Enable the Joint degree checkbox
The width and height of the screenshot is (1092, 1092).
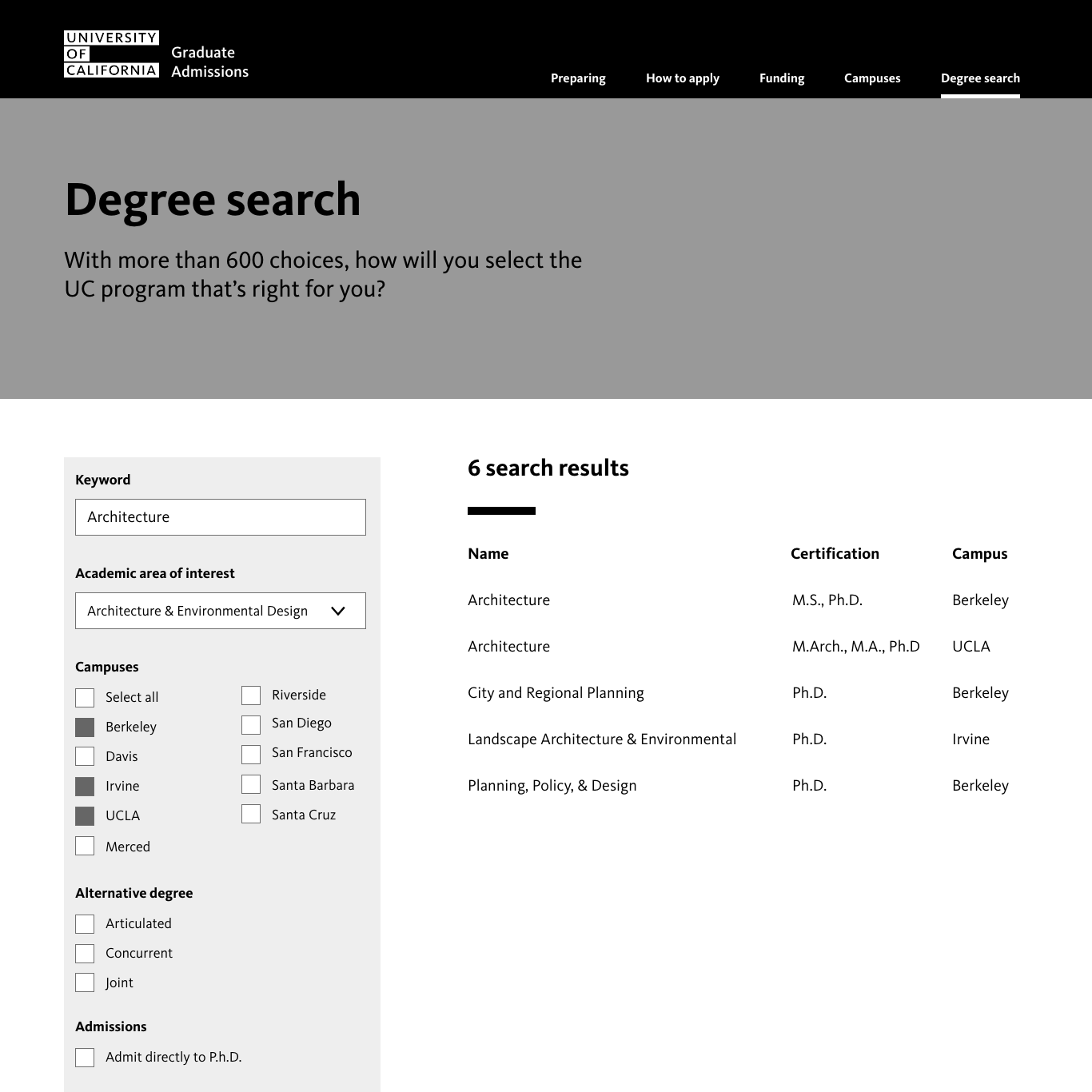[85, 982]
